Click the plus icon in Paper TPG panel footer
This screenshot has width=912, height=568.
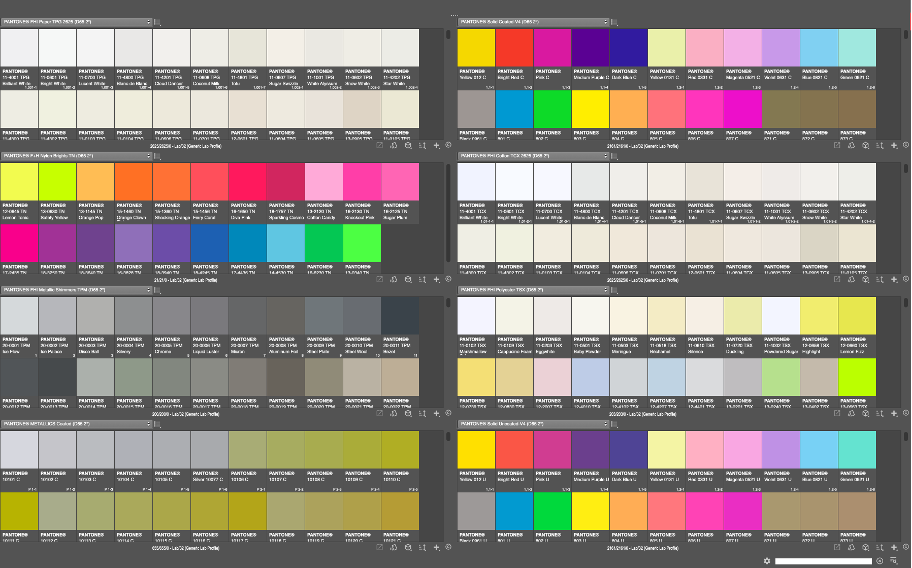point(437,145)
